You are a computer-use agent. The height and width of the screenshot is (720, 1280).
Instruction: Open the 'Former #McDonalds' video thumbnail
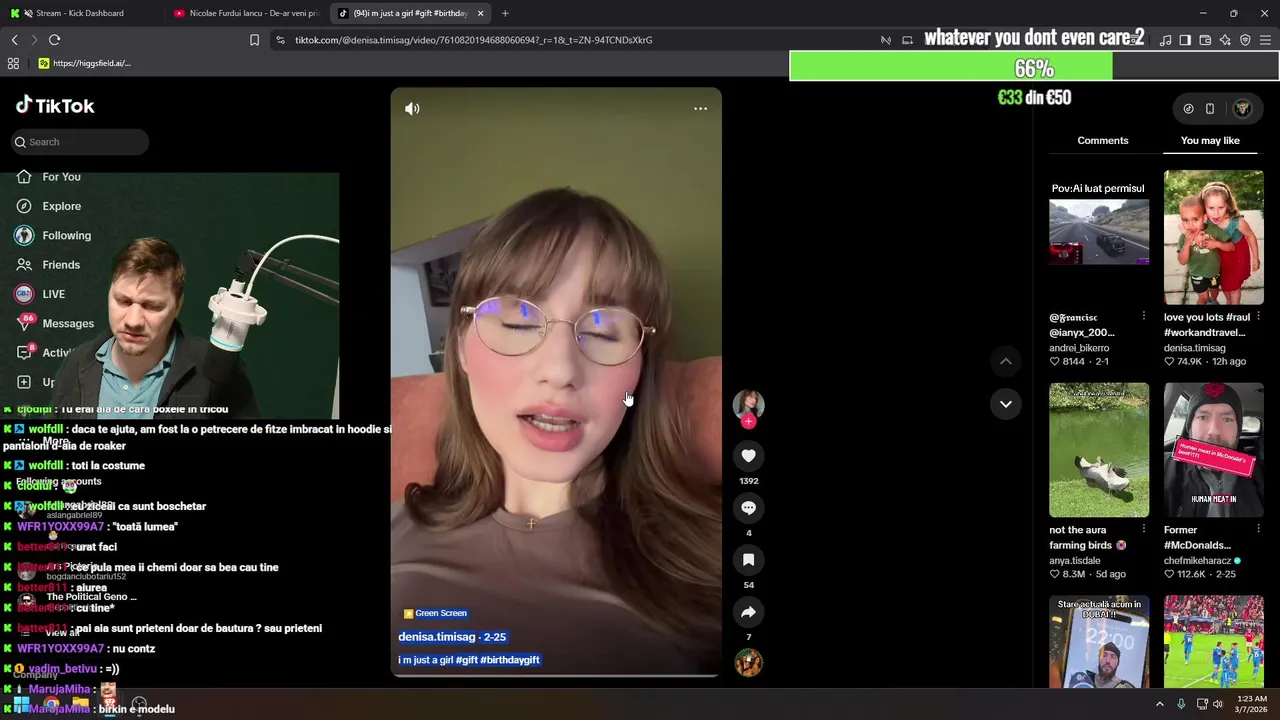pyautogui.click(x=1214, y=450)
